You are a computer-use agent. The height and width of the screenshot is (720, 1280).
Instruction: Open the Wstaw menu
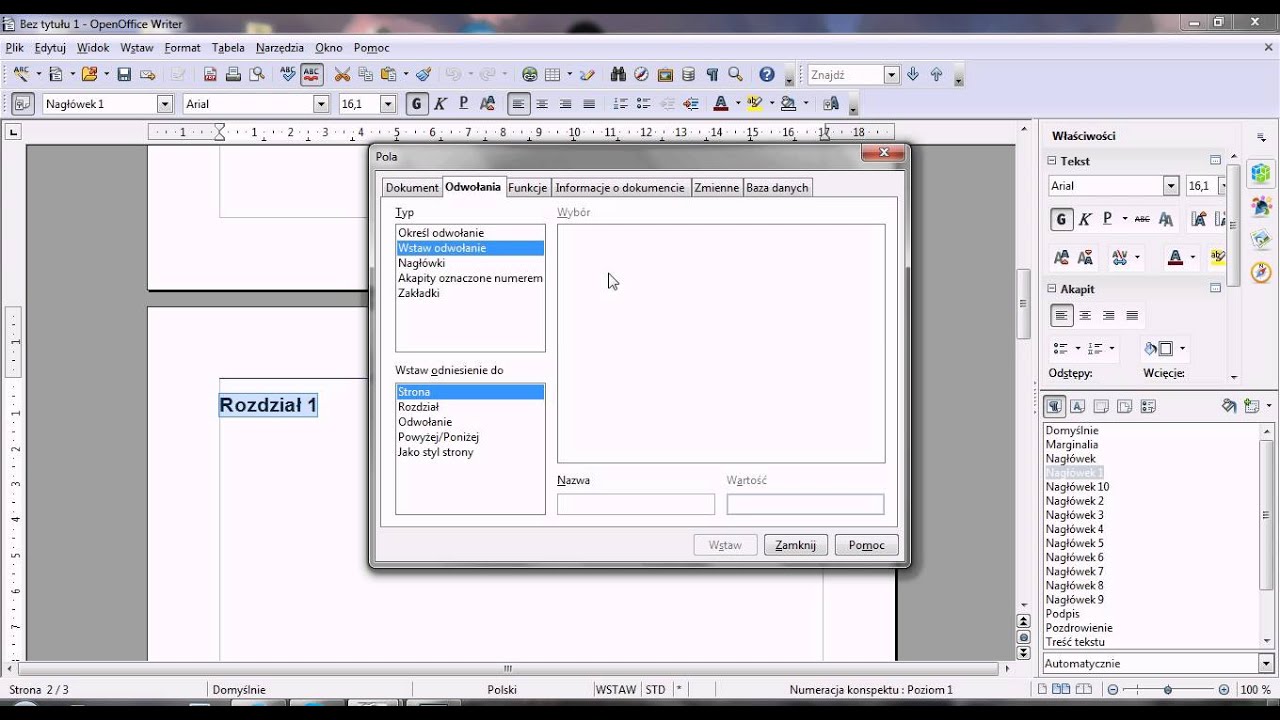click(x=137, y=47)
